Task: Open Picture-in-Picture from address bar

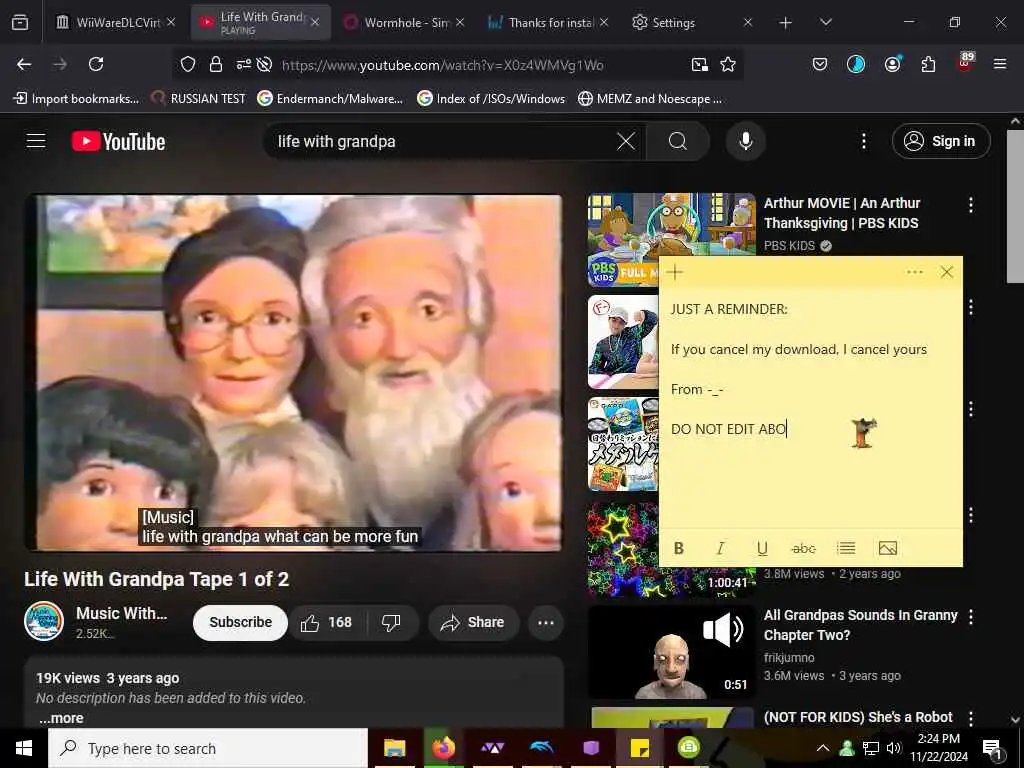Action: coord(699,64)
